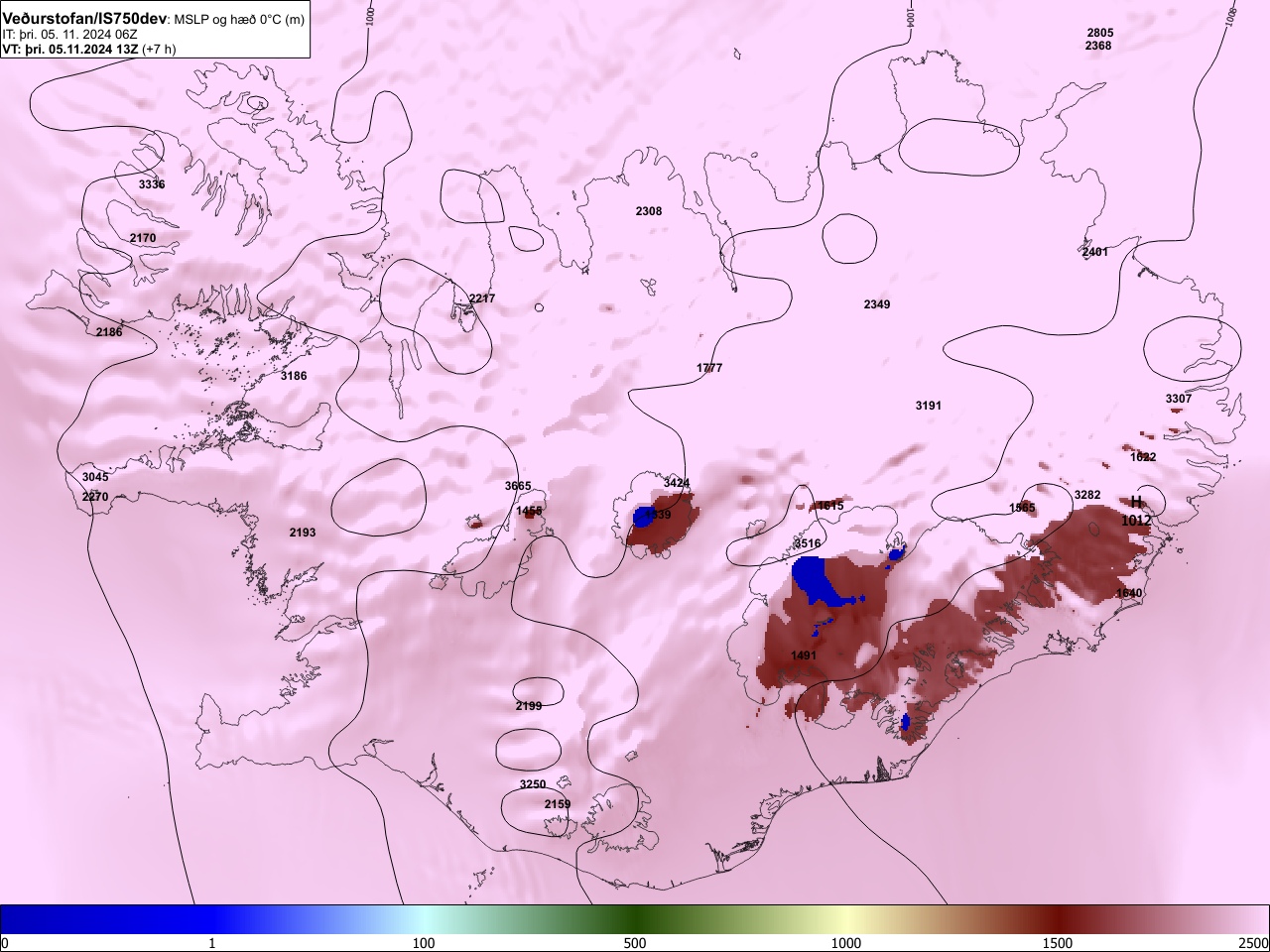Click the height value 3516
The width and height of the screenshot is (1270, 952).
point(808,543)
